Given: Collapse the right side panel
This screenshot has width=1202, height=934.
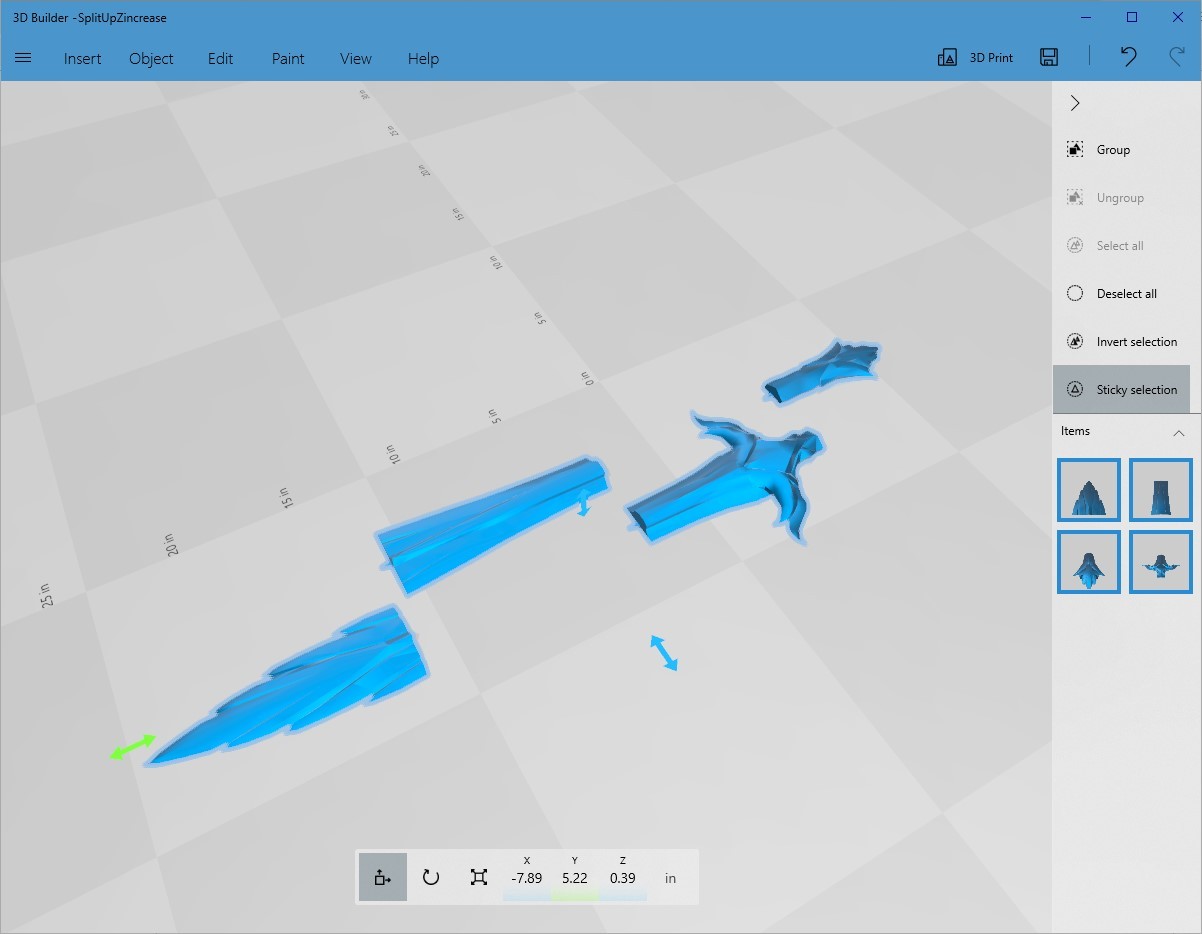Looking at the screenshot, I should pyautogui.click(x=1074, y=103).
